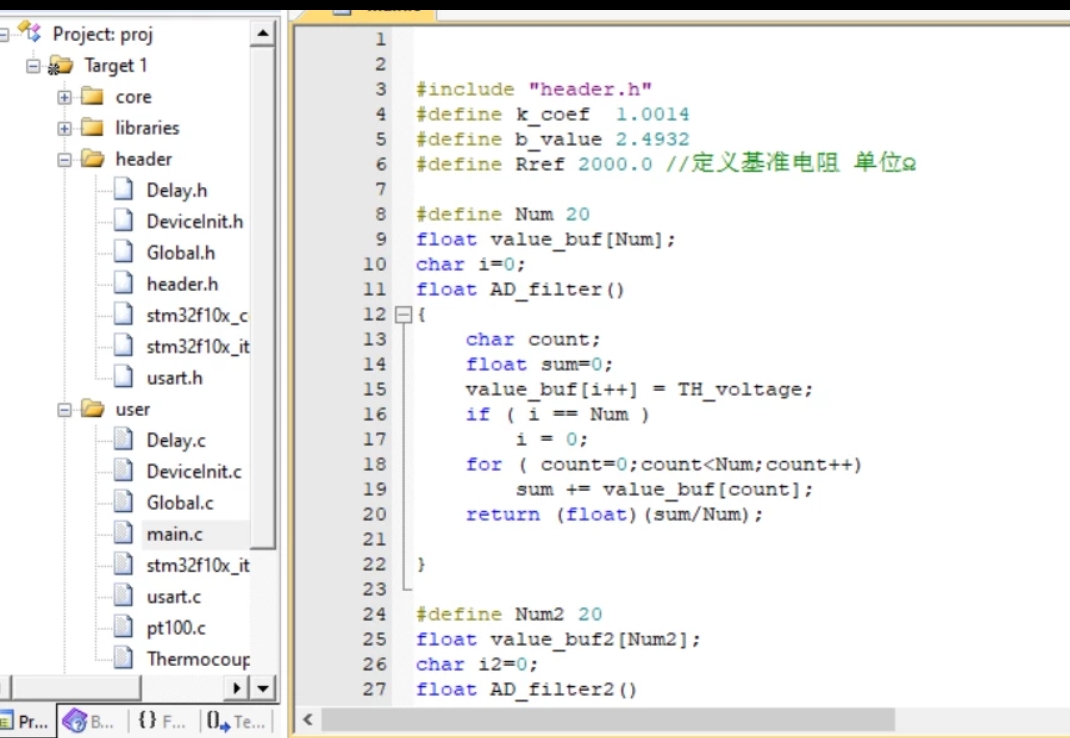
Task: Click the DeviceInit.h file icon
Action: click(124, 221)
